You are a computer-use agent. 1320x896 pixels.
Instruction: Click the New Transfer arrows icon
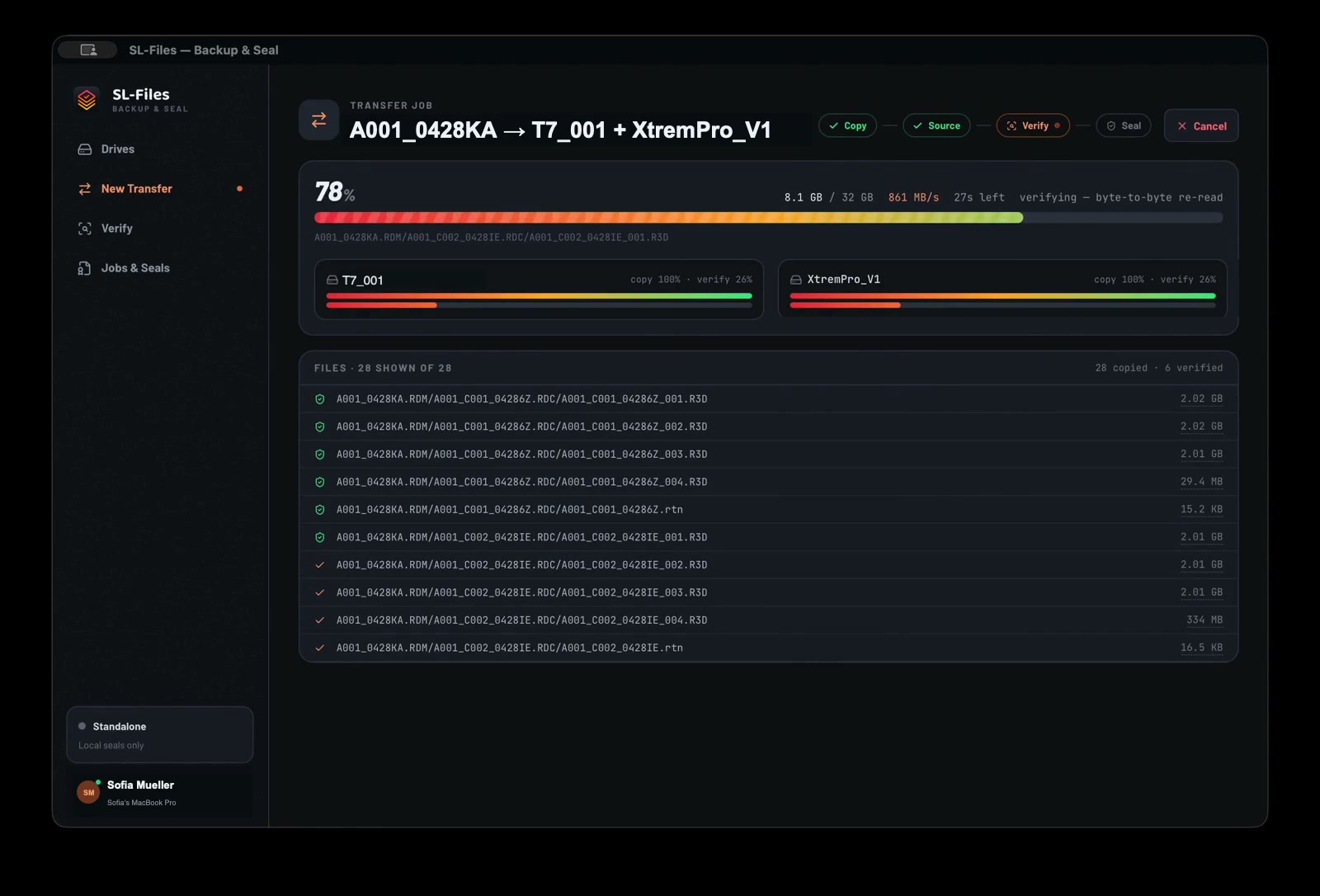85,189
